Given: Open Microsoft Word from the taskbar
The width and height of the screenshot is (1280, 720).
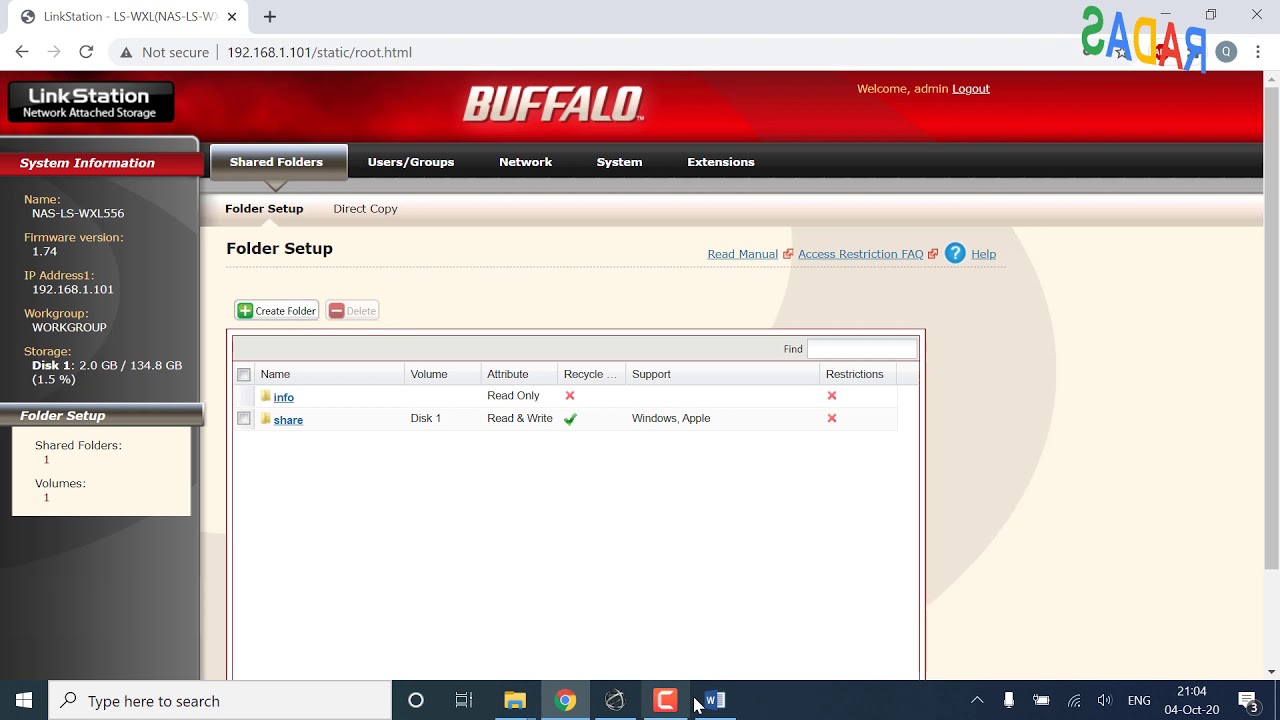Looking at the screenshot, I should point(715,701).
